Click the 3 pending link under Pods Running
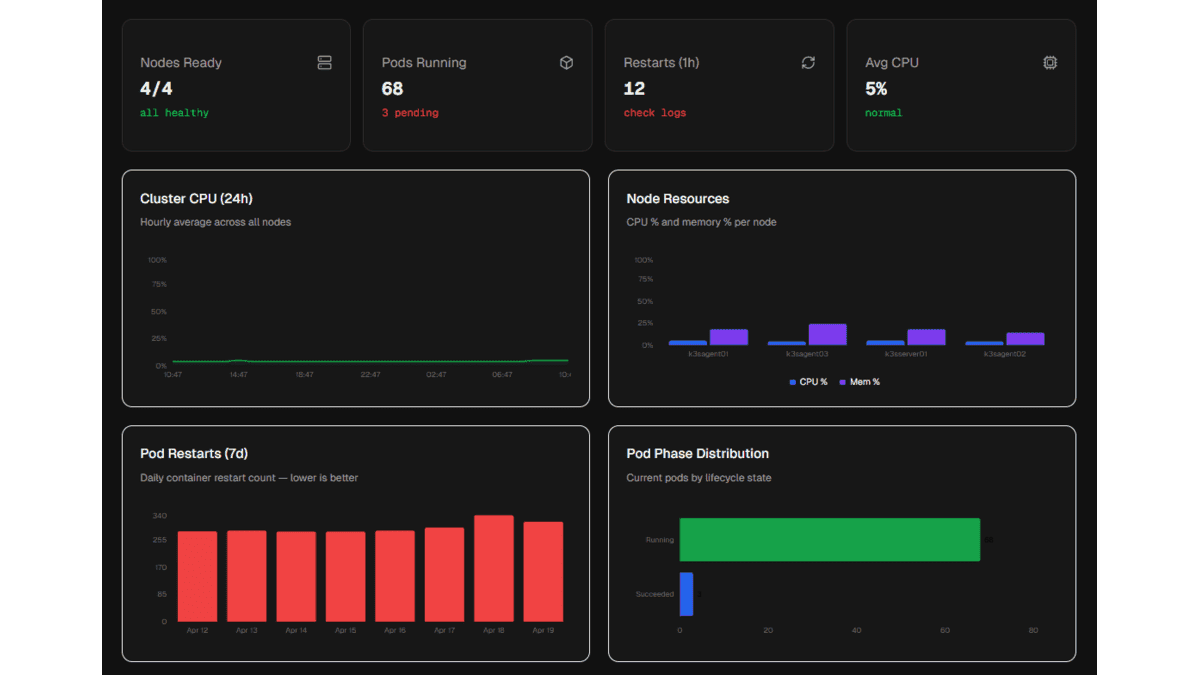The width and height of the screenshot is (1200, 675). [x=412, y=112]
